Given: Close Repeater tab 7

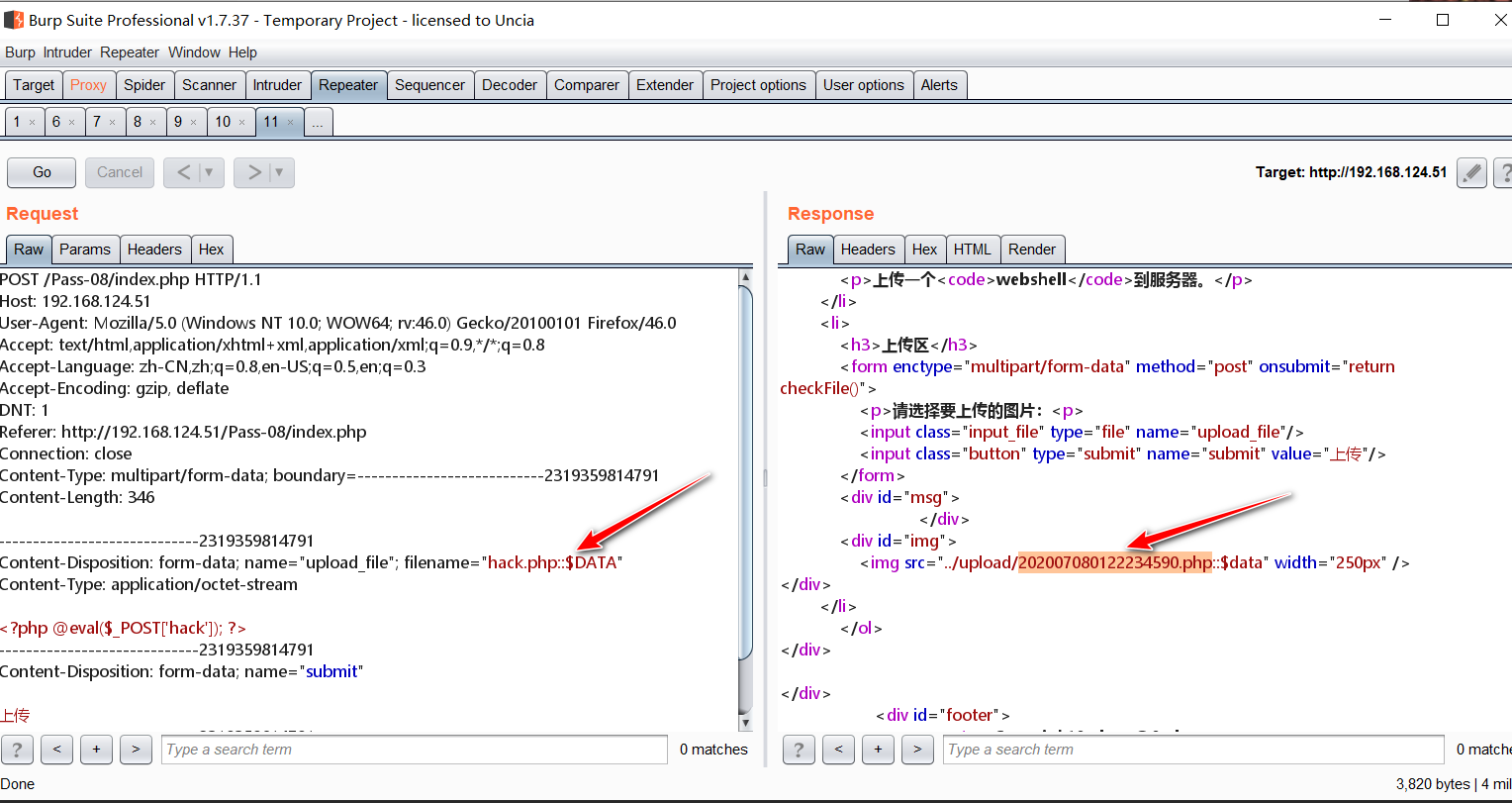Looking at the screenshot, I should pyautogui.click(x=112, y=123).
